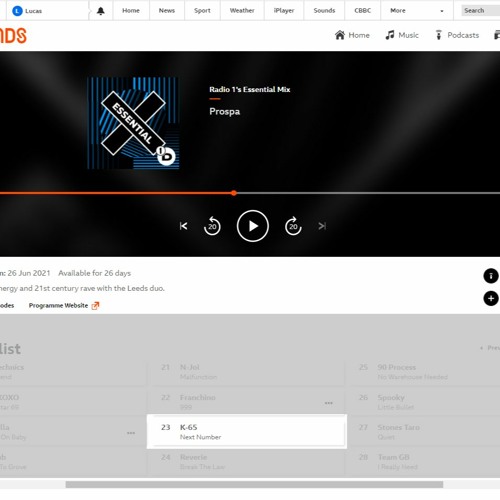
Task: Go to the News section
Action: (167, 11)
